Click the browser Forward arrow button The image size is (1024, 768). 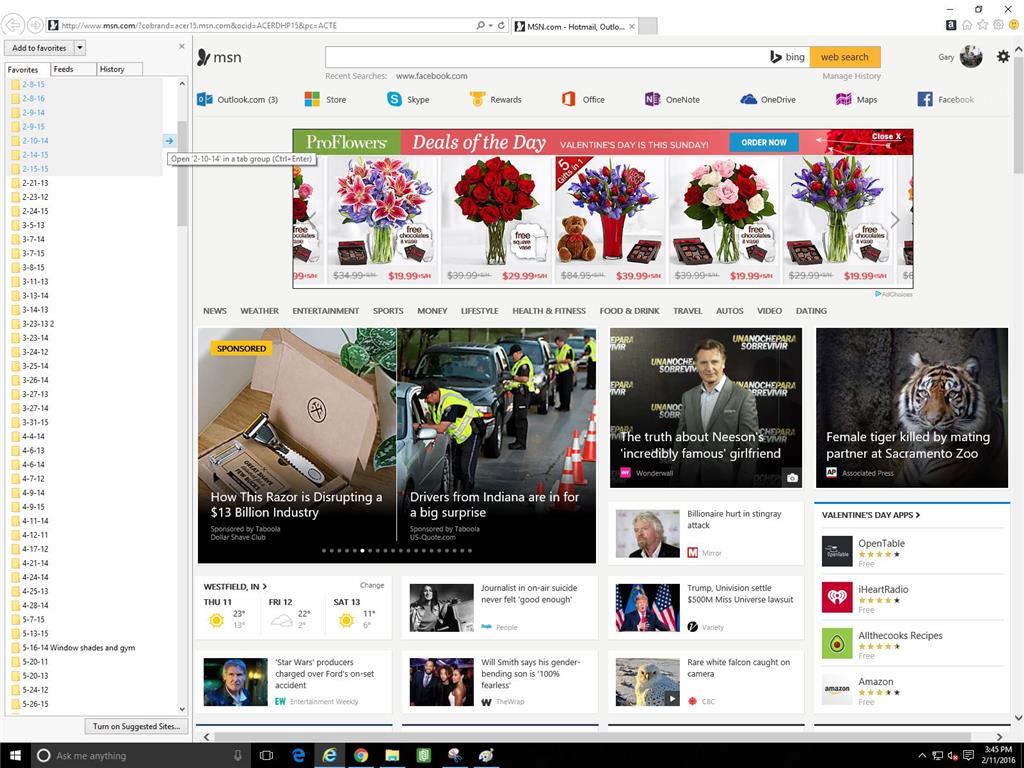pyautogui.click(x=35, y=25)
